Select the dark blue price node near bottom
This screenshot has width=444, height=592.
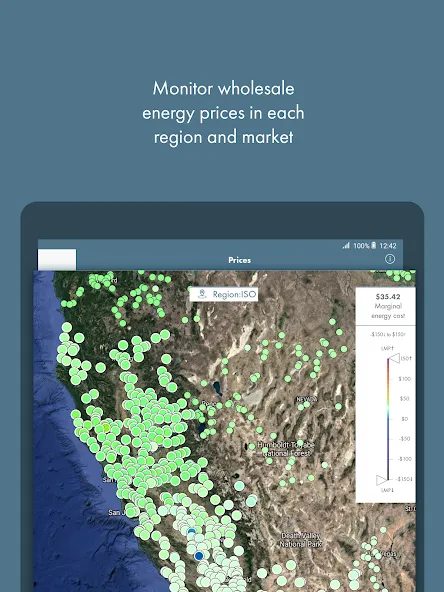[199, 556]
